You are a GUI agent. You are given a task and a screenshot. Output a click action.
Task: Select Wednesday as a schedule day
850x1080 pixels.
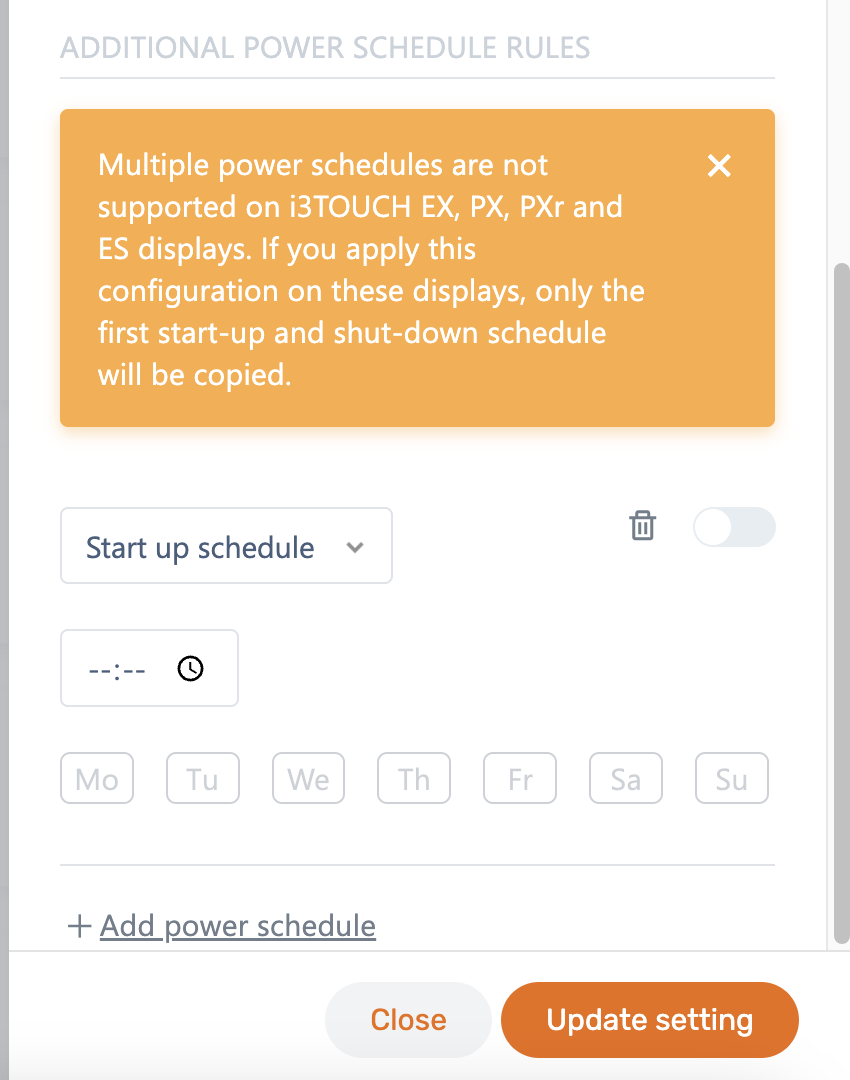tap(308, 779)
